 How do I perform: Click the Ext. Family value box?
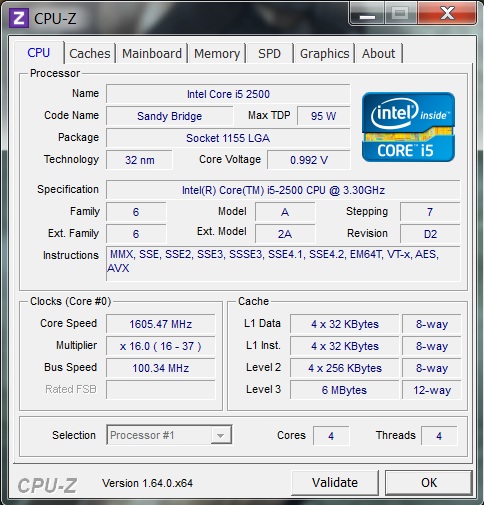pos(136,234)
